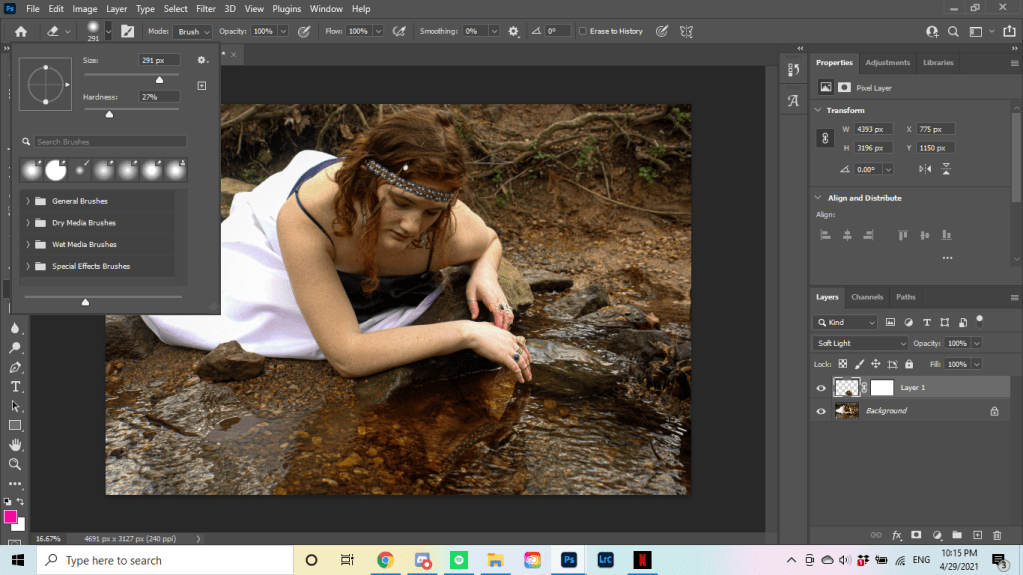Hide Layer 1 visibility
Screen dimensions: 1023x575
point(821,388)
